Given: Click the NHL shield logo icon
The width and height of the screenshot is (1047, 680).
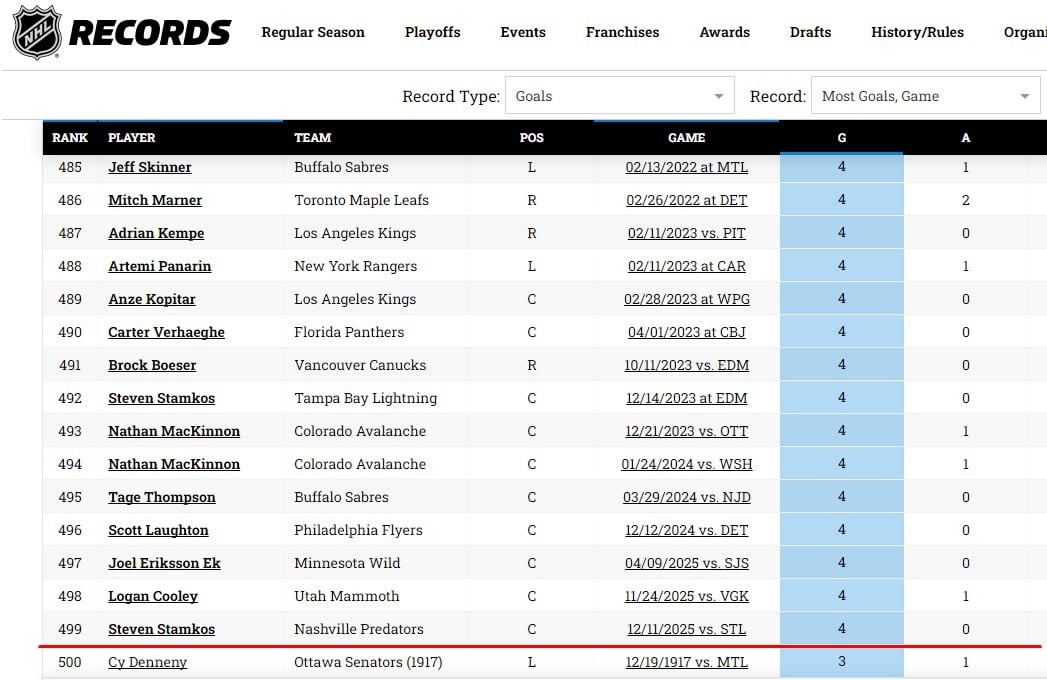Looking at the screenshot, I should (37, 32).
